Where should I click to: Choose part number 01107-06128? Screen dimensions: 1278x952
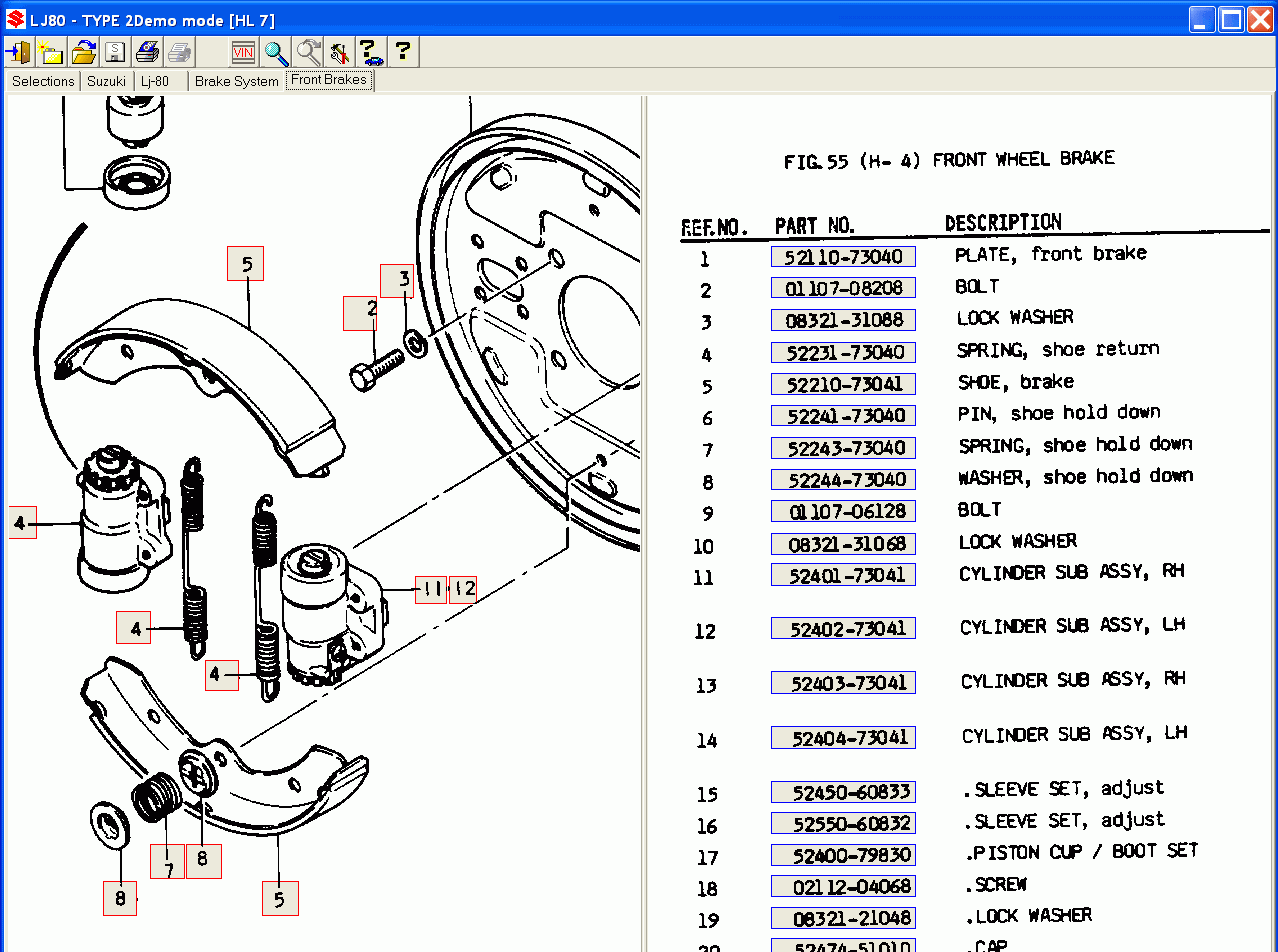843,511
